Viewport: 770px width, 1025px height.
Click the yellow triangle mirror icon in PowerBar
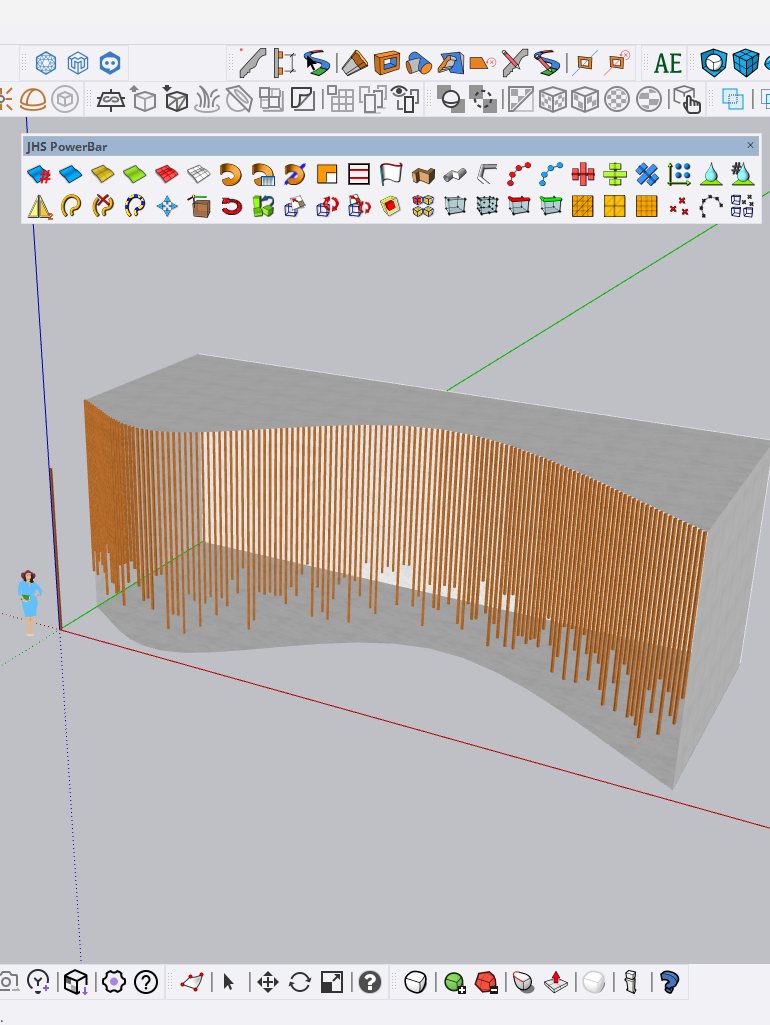40,207
